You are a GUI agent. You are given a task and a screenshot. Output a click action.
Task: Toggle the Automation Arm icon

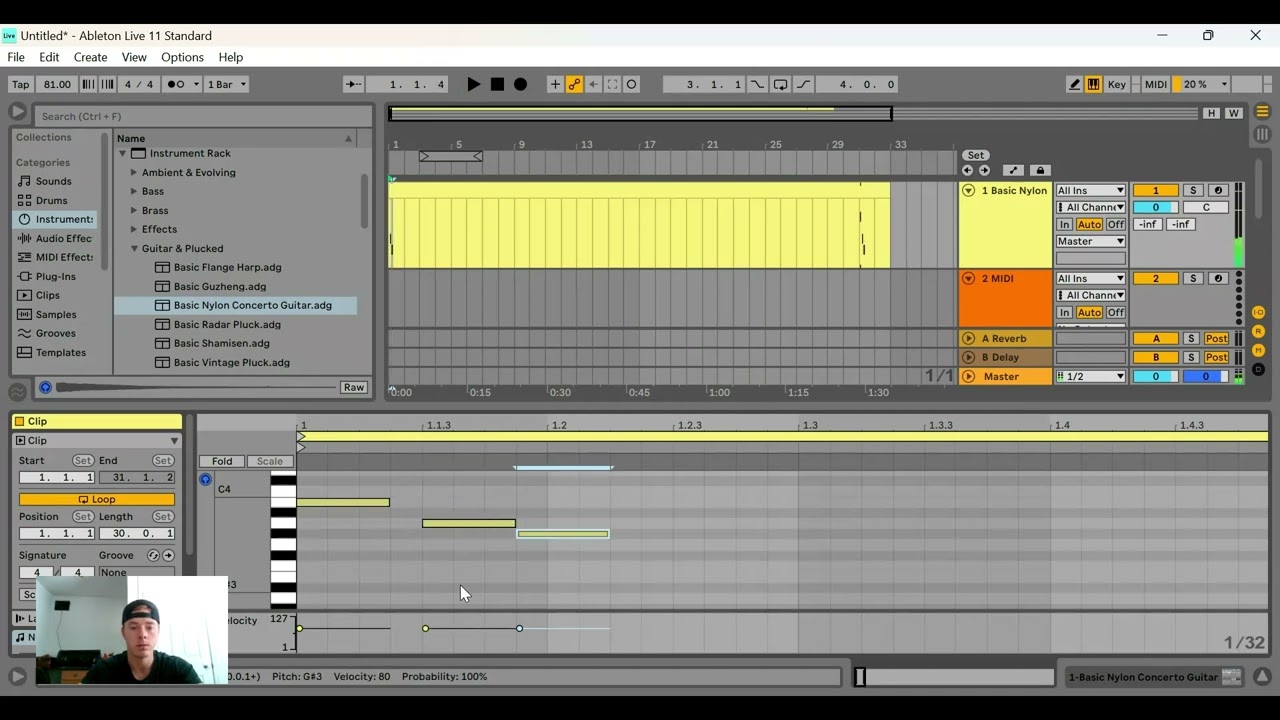click(574, 84)
